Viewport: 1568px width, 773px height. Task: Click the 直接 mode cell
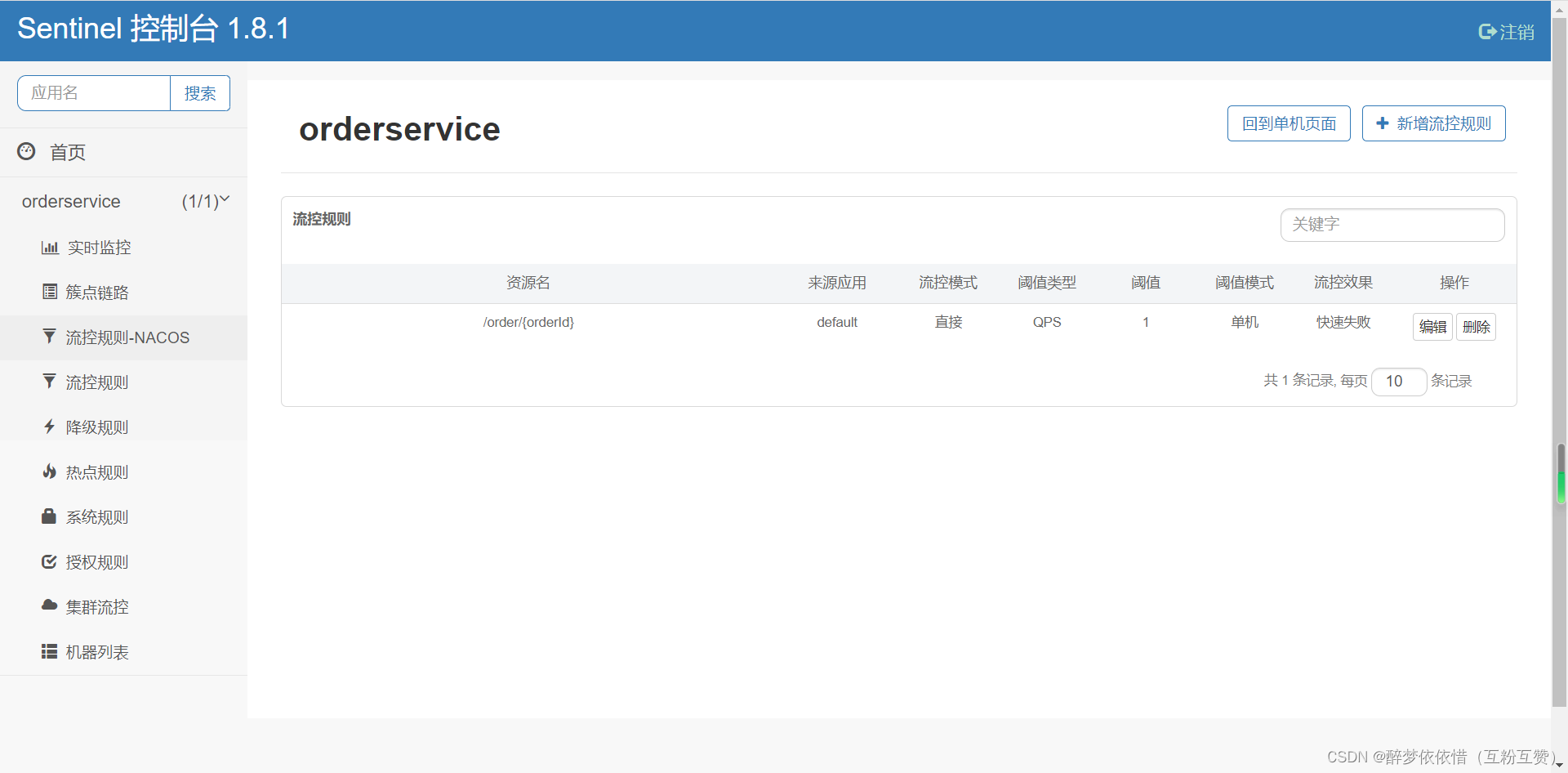(948, 322)
